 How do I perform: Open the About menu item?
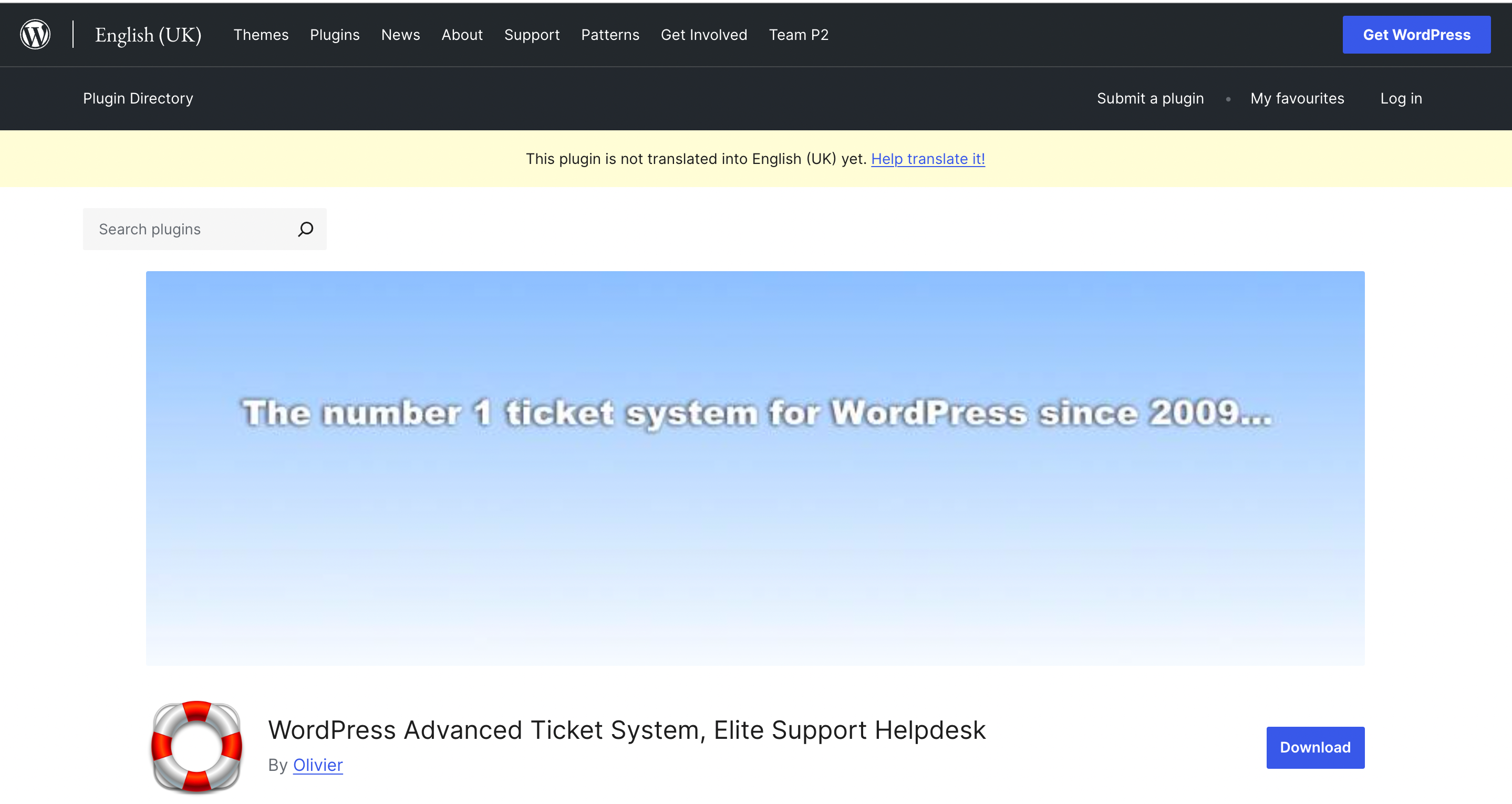tap(462, 35)
